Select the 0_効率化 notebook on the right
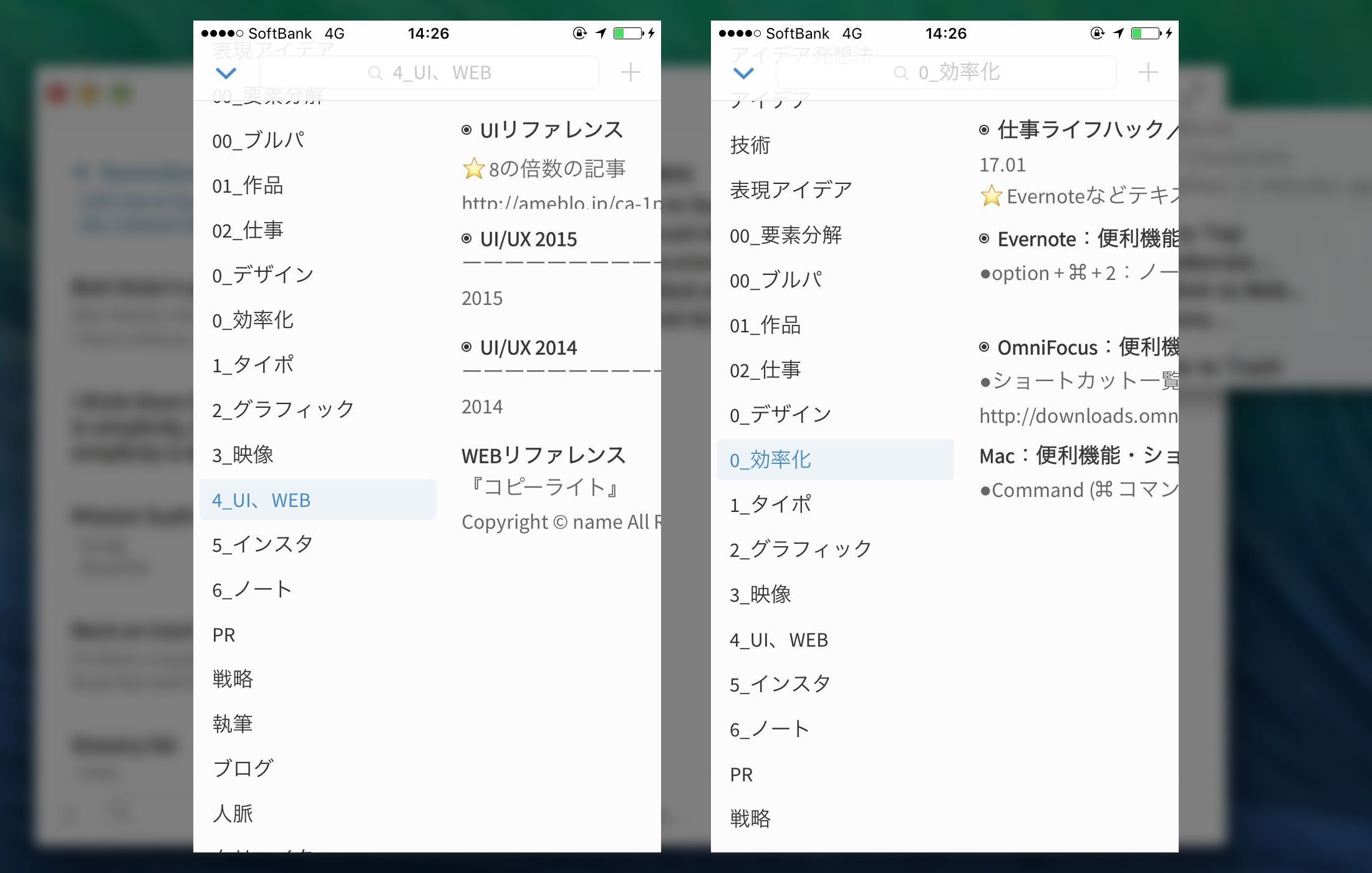This screenshot has width=1372, height=873. click(771, 459)
